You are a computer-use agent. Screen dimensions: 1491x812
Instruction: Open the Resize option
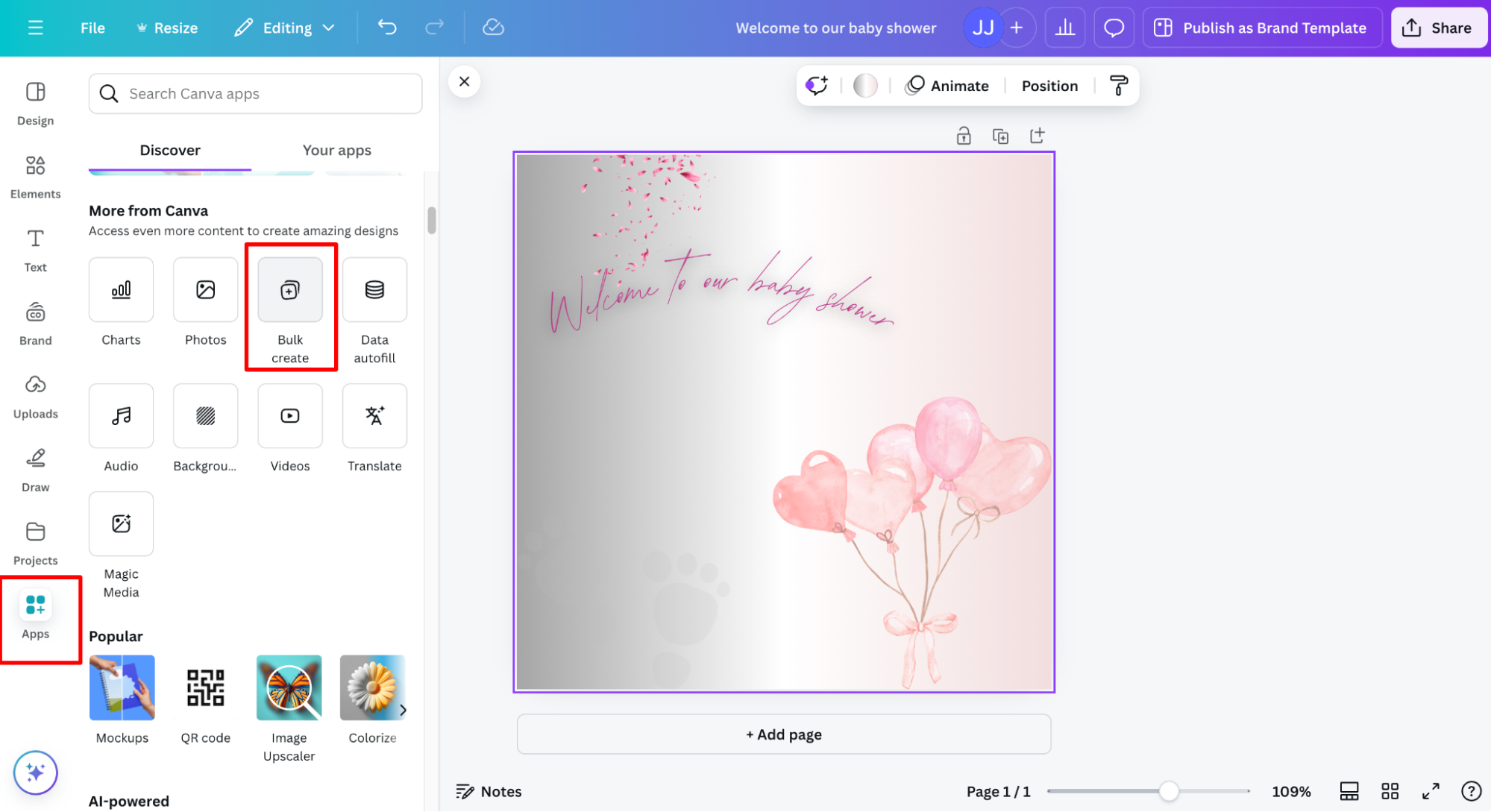(168, 28)
